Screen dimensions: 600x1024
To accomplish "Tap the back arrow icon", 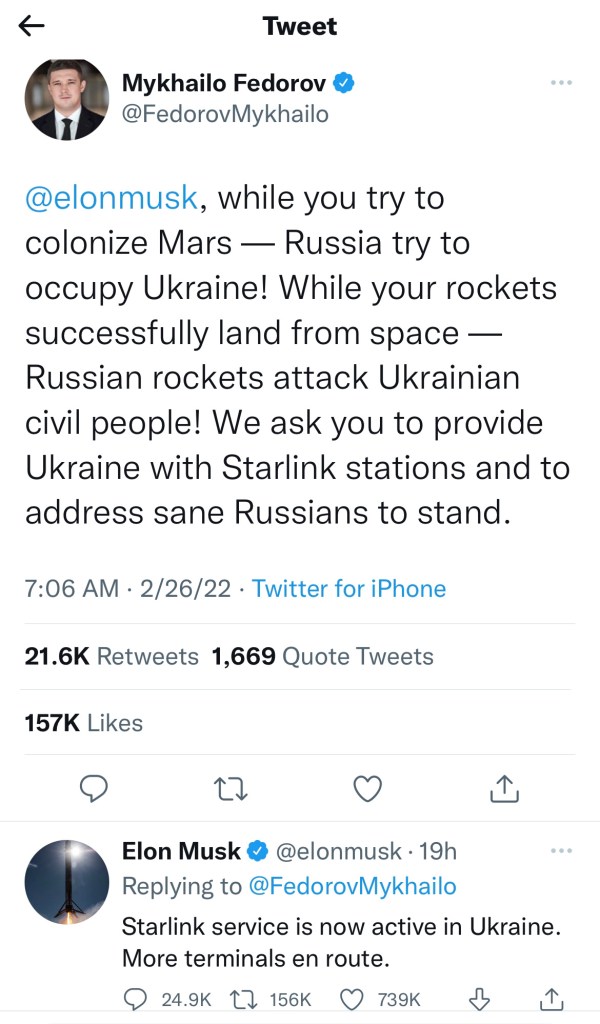I will click(32, 27).
